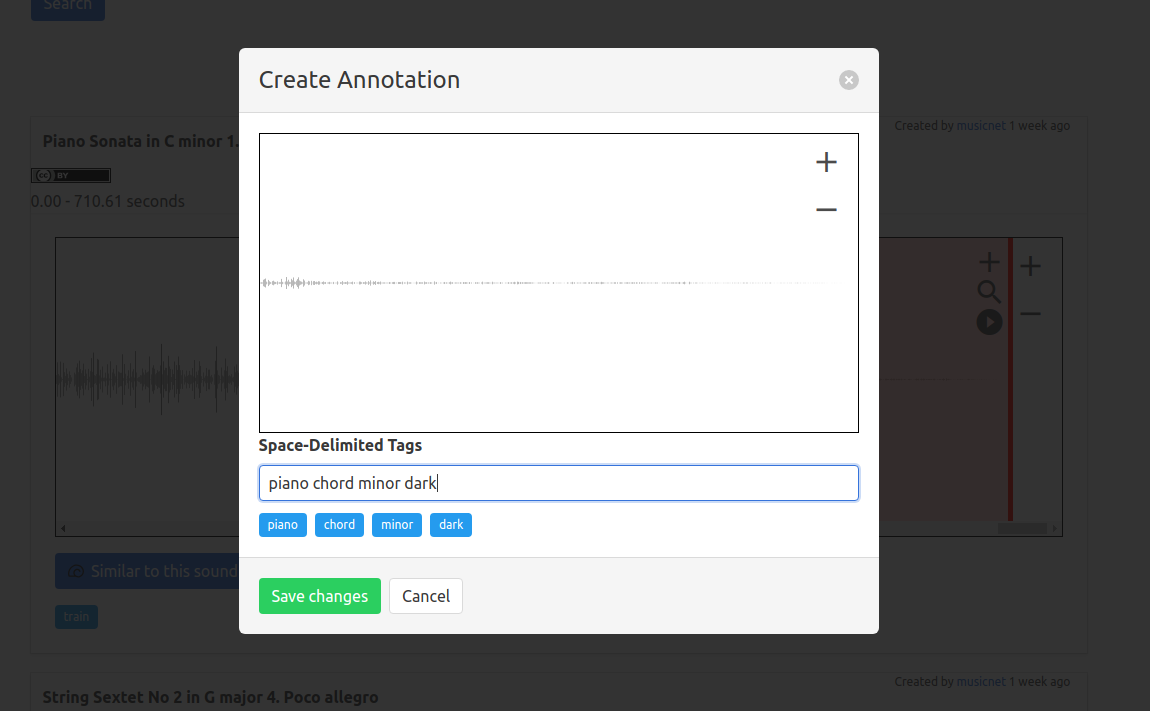Click the search magnifier icon on background player
The height and width of the screenshot is (711, 1150).
coord(989,292)
